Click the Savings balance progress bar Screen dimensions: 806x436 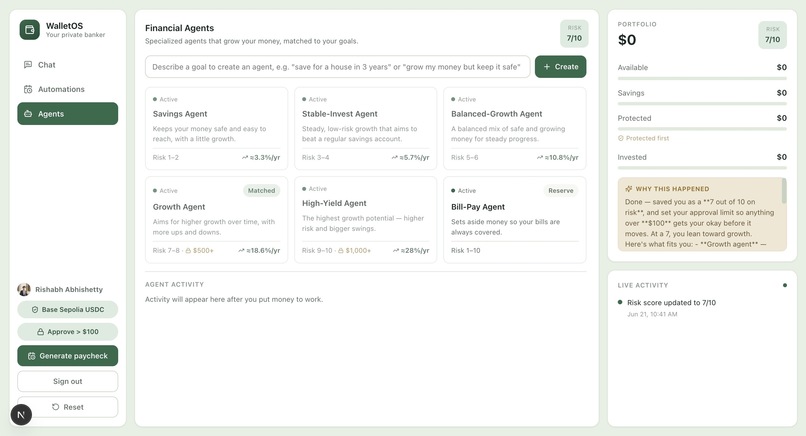[702, 104]
